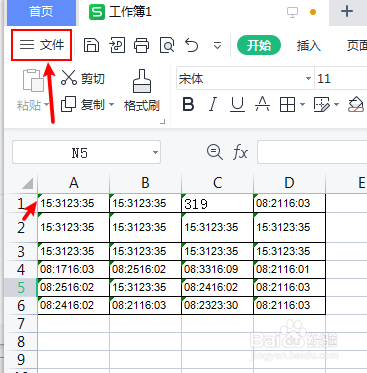Click the zoom magnifier icon near formula bar
The height and width of the screenshot is (373, 367).
click(214, 152)
